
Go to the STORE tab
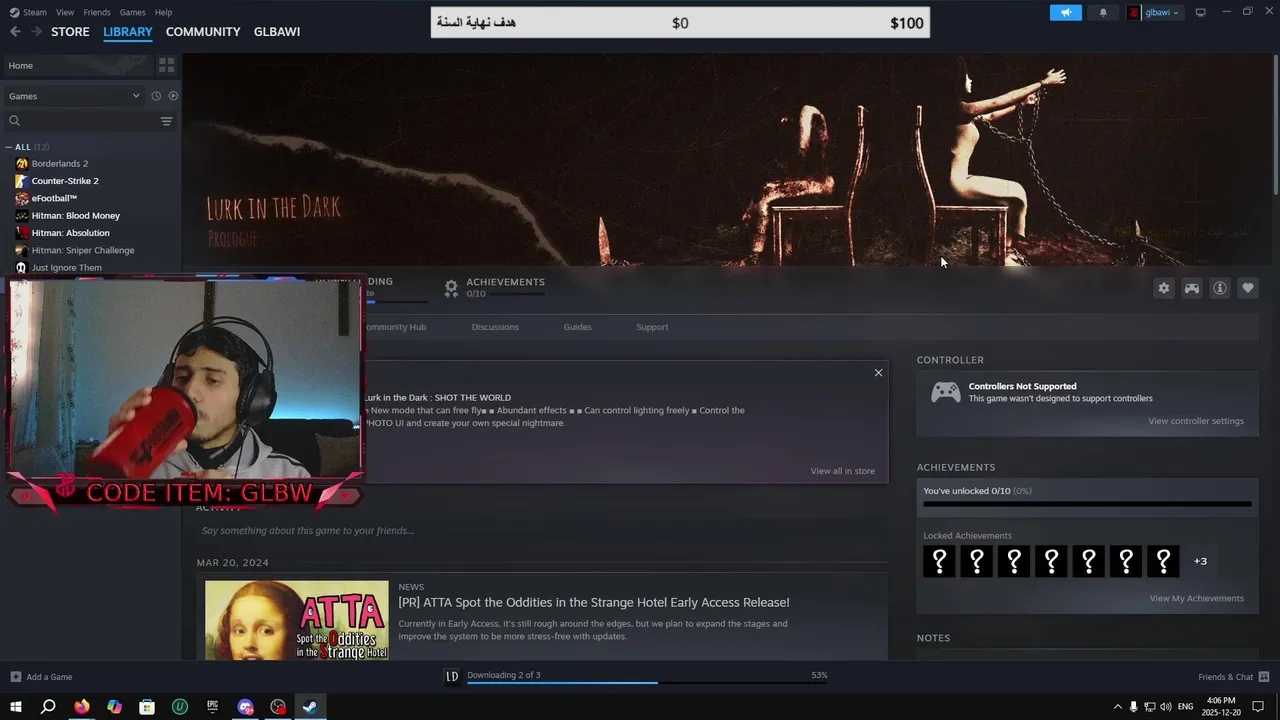point(70,32)
